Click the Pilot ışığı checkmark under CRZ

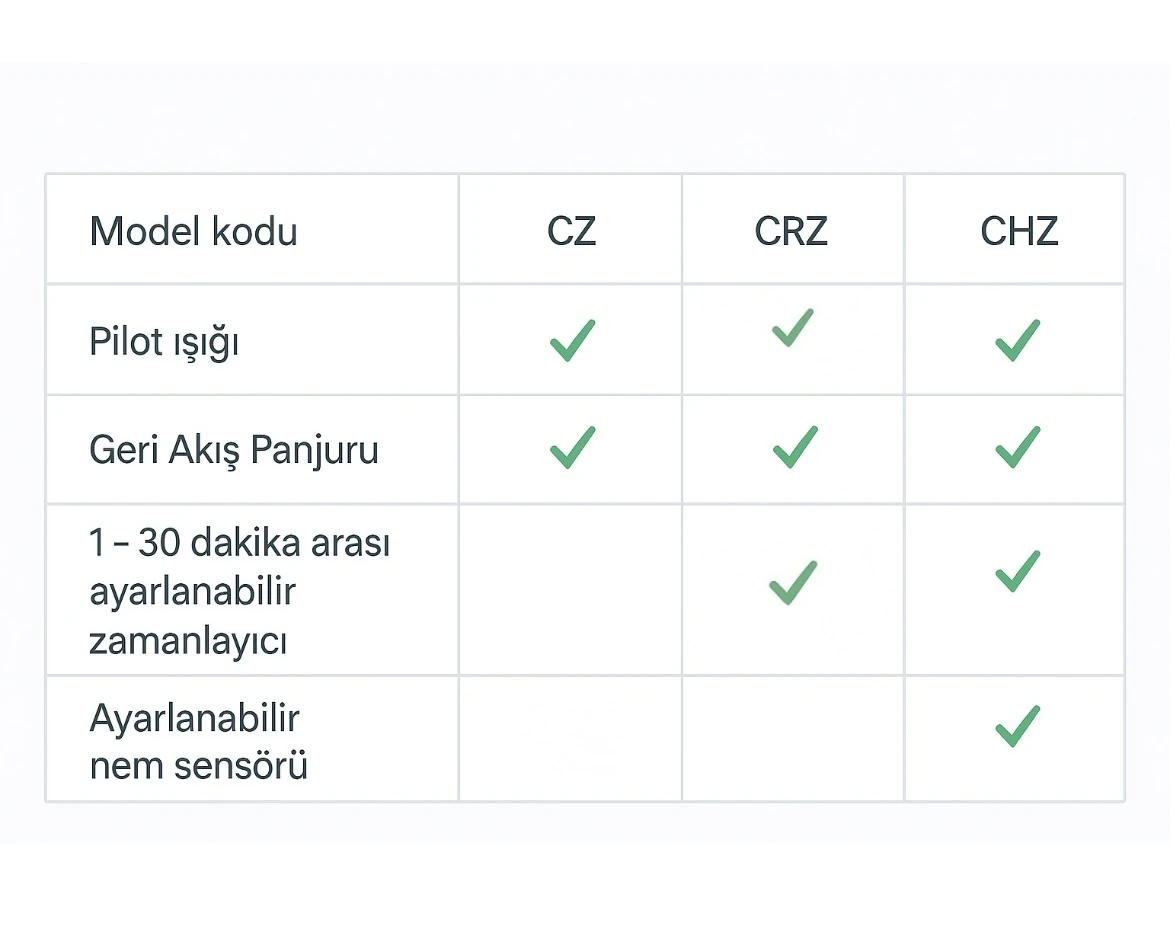point(793,328)
